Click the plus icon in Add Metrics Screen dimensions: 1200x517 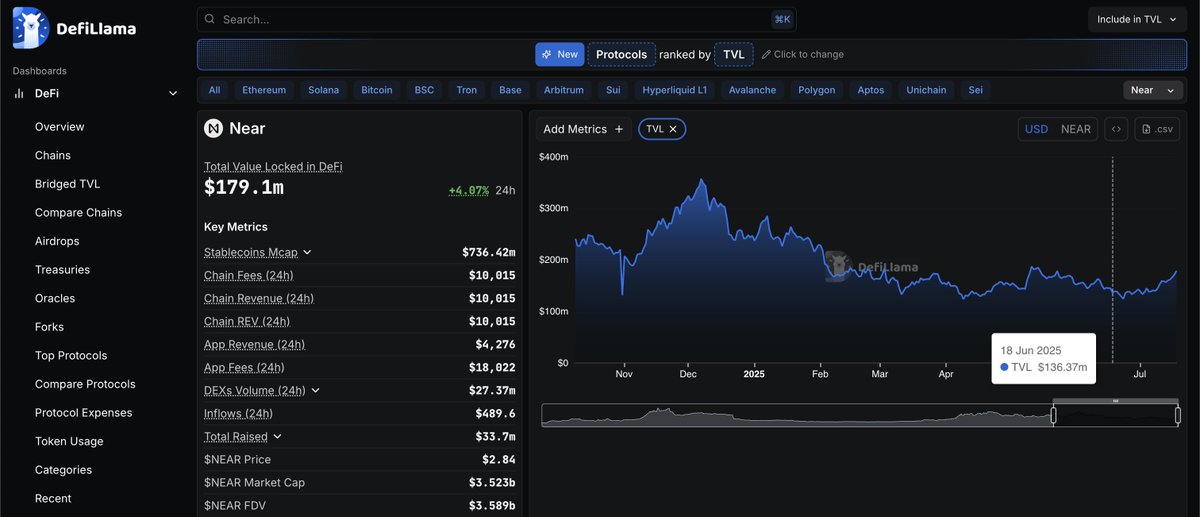pos(619,129)
